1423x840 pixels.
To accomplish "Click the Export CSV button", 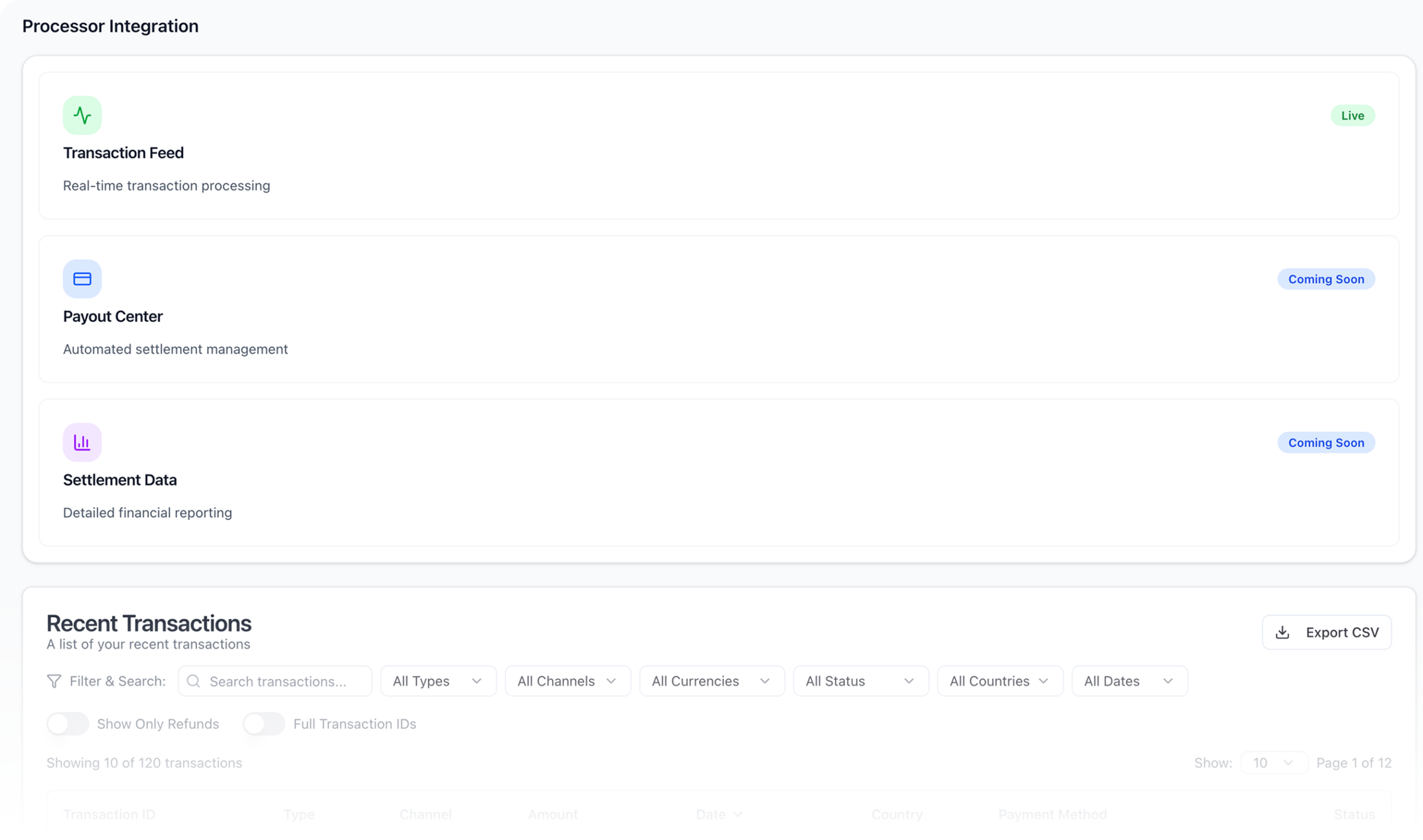I will (1326, 632).
